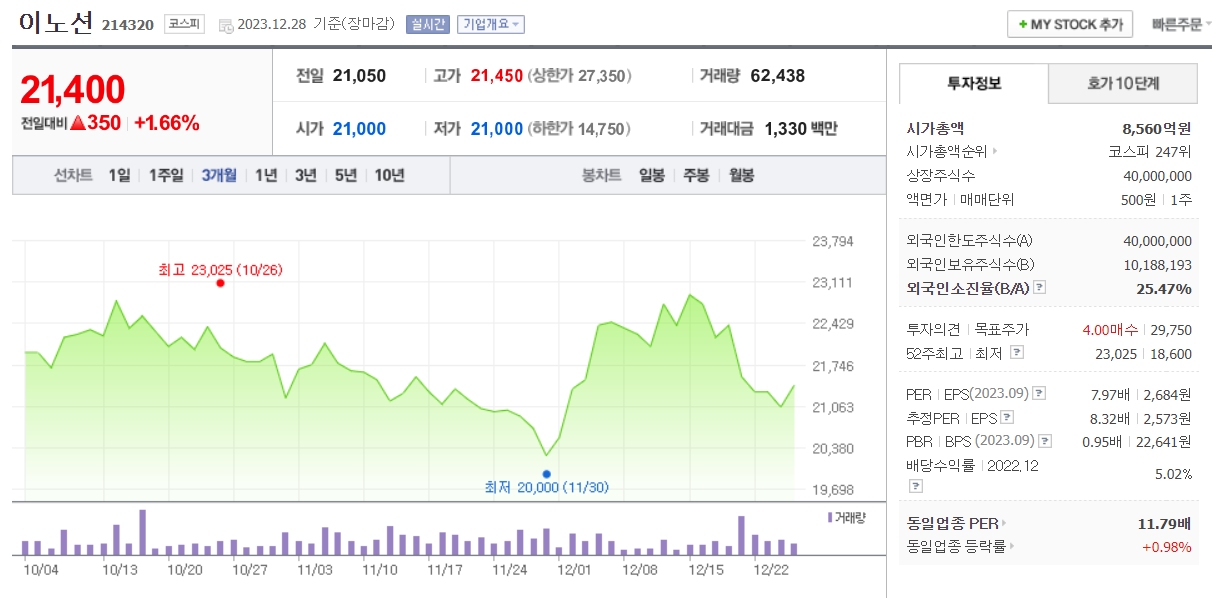This screenshot has height=598, width=1230.
Task: Open the 시가총액순위 link
Action: pyautogui.click(x=947, y=152)
